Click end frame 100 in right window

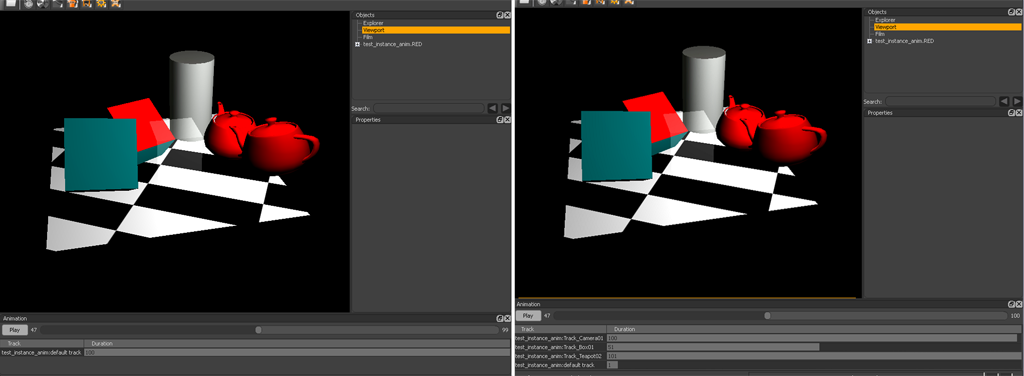pyautogui.click(x=1016, y=316)
